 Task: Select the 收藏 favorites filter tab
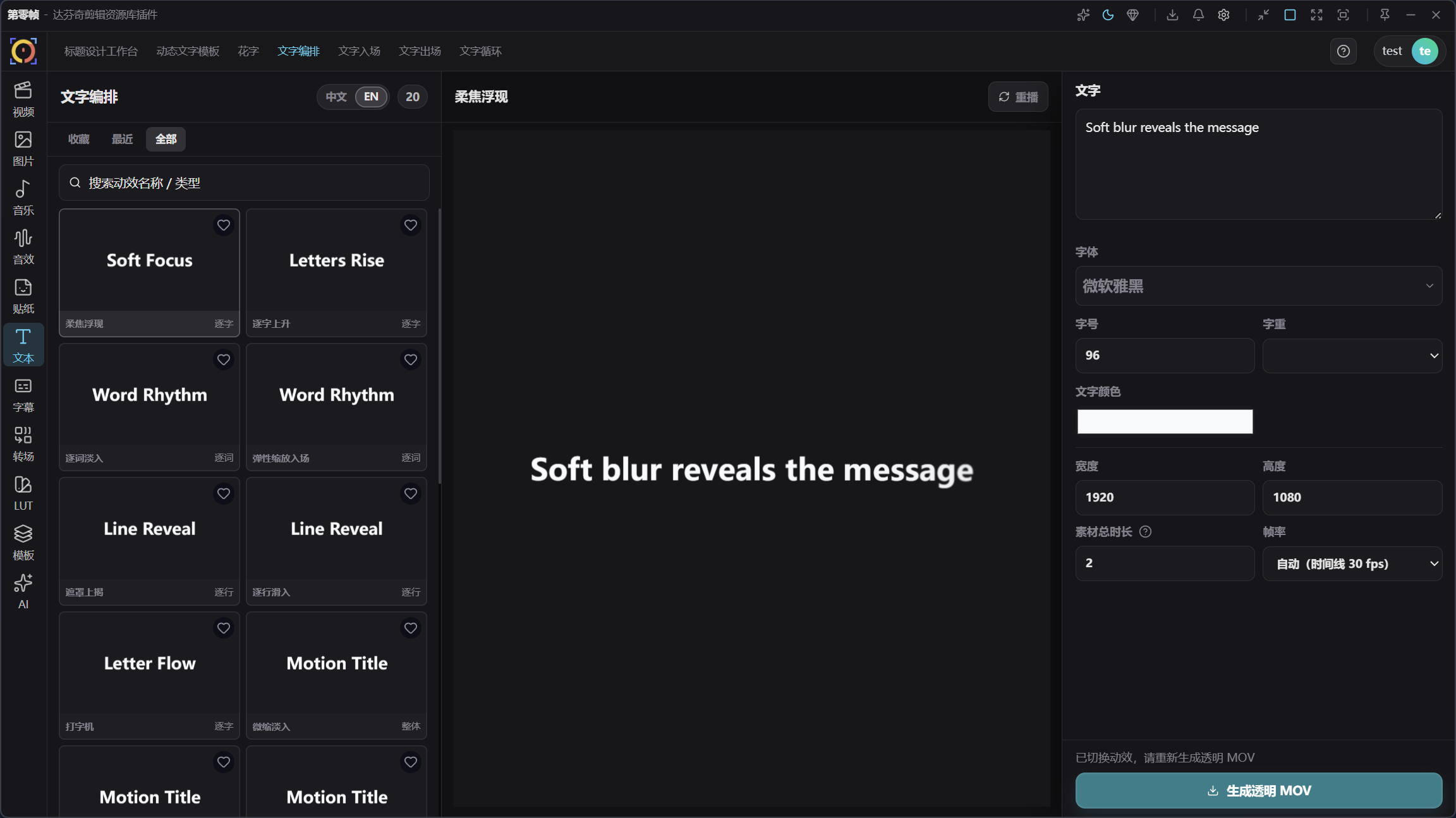click(x=79, y=139)
